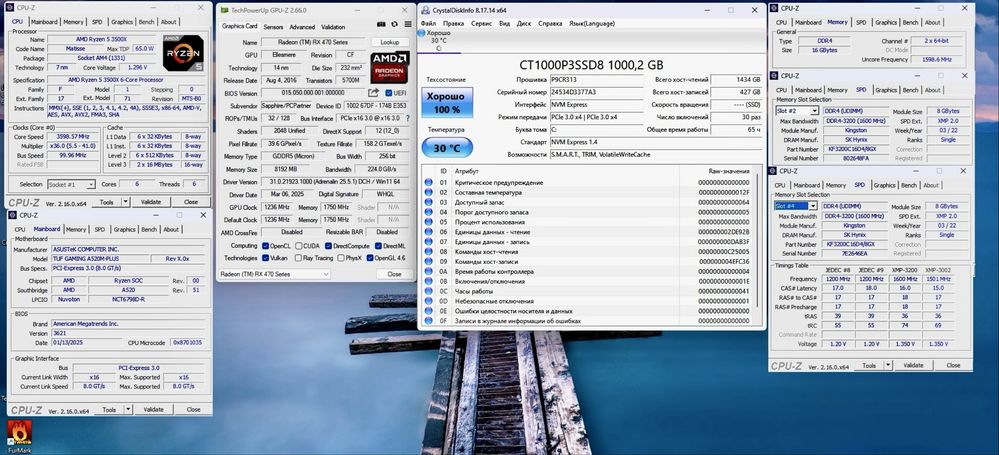999x455 pixels.
Task: Toggle the DirectML checkbox
Action: click(x=378, y=246)
